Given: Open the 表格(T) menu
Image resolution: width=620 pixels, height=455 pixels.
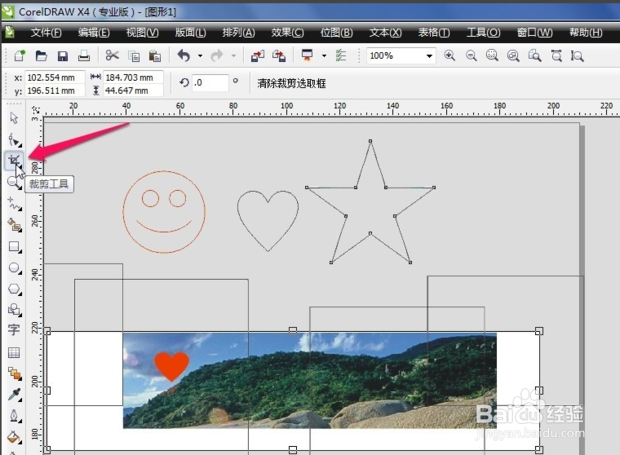Looking at the screenshot, I should pos(434,32).
